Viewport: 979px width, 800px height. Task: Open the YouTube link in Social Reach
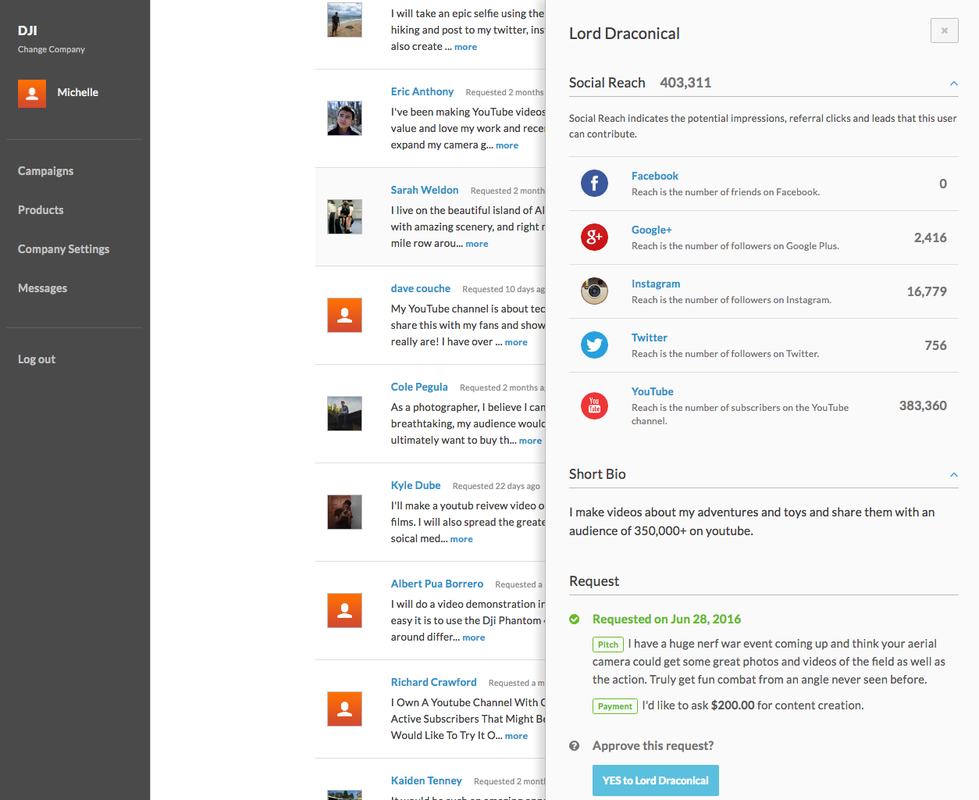(x=652, y=391)
